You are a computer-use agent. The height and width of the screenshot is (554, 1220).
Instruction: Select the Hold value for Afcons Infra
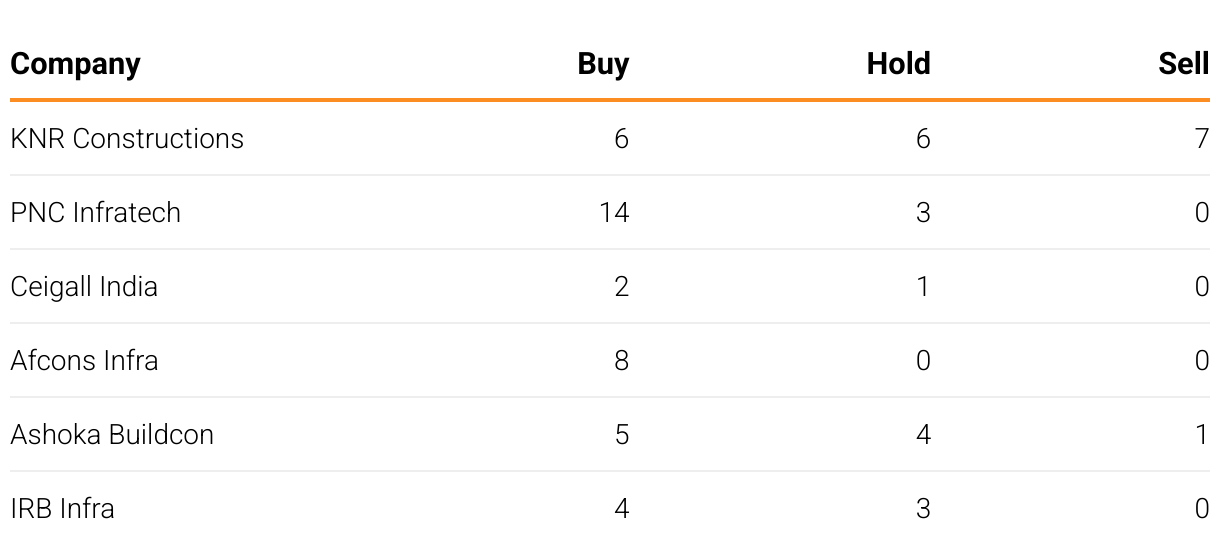[x=923, y=360]
